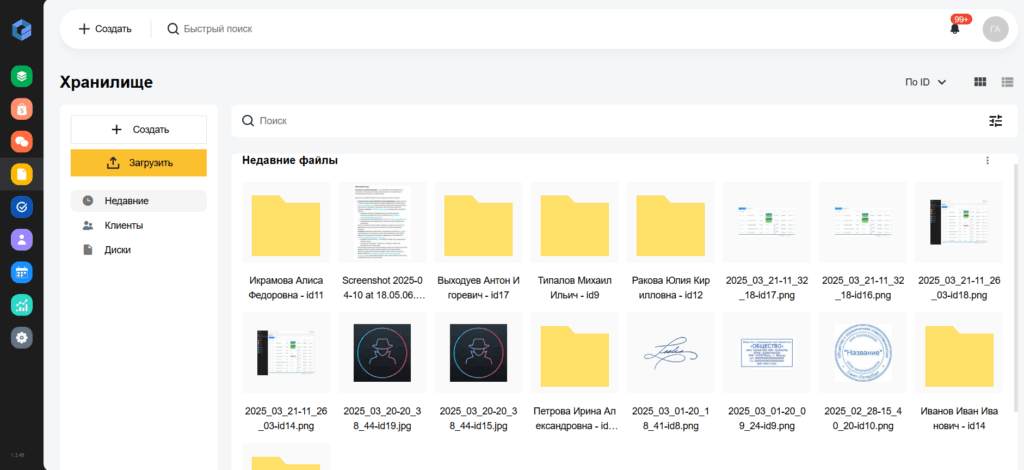Open the gray settings gear sidebar icon
This screenshot has width=1024, height=470.
22,337
